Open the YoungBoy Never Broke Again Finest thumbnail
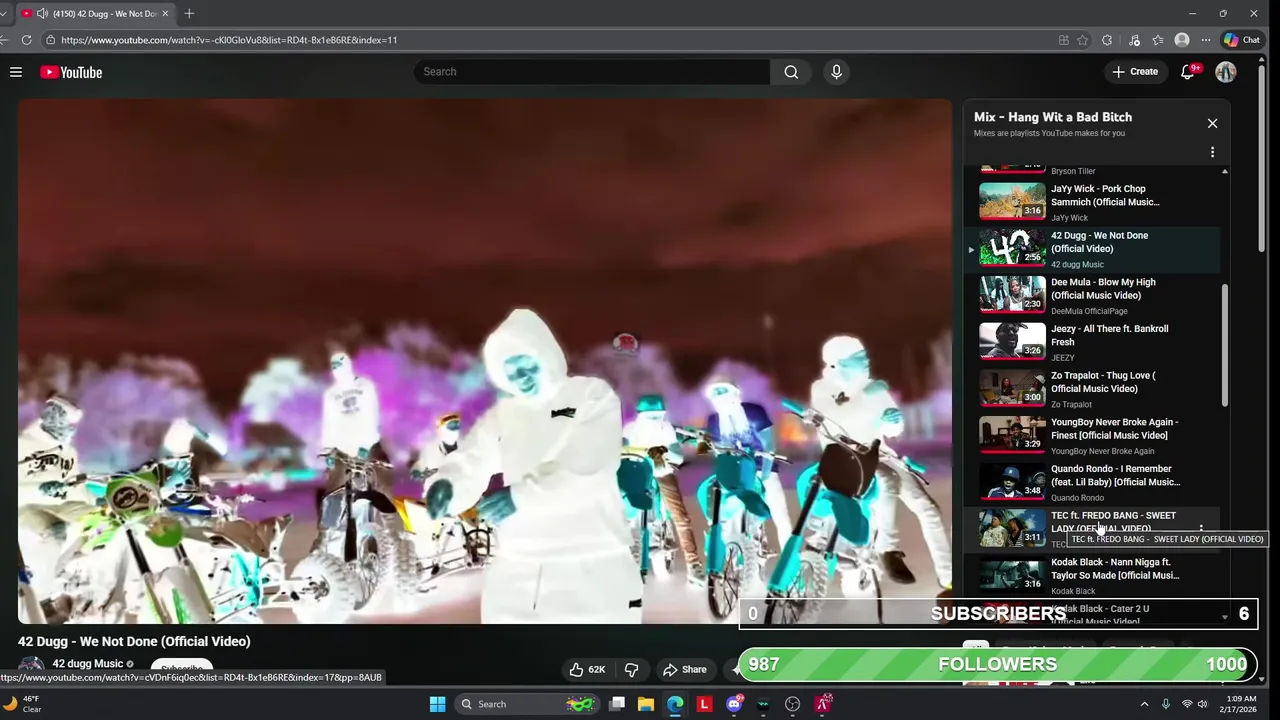 point(1012,435)
